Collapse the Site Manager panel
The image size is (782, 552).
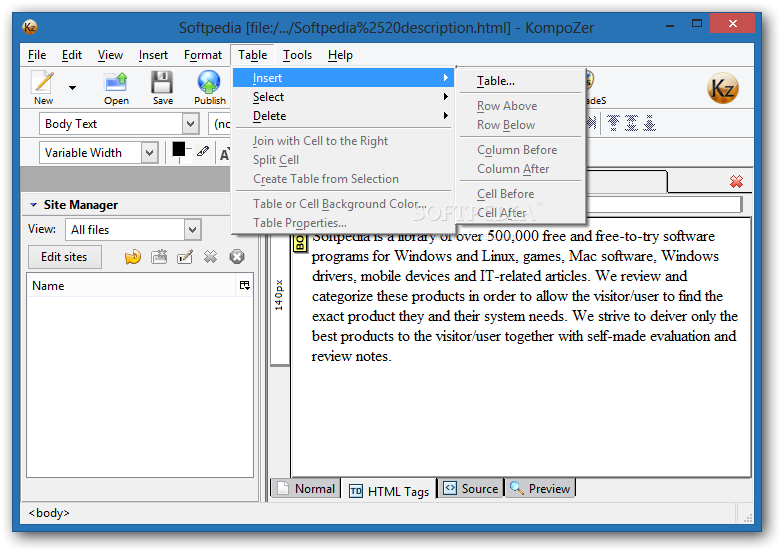tap(33, 204)
